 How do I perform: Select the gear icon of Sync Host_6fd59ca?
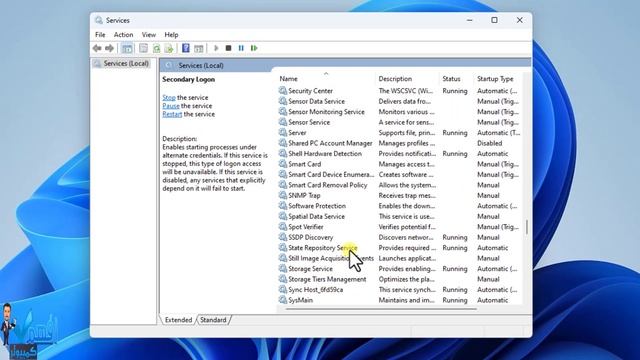(282, 289)
